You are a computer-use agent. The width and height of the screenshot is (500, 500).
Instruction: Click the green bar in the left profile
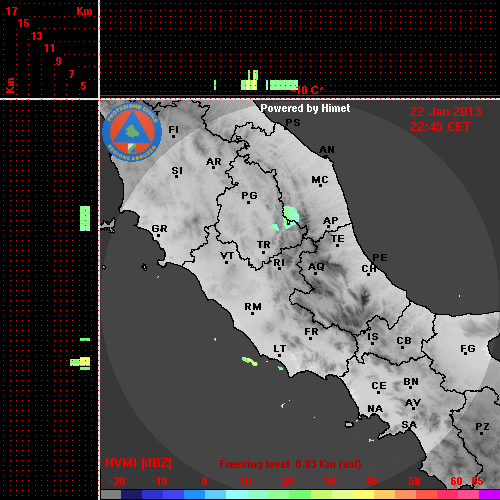(85, 218)
